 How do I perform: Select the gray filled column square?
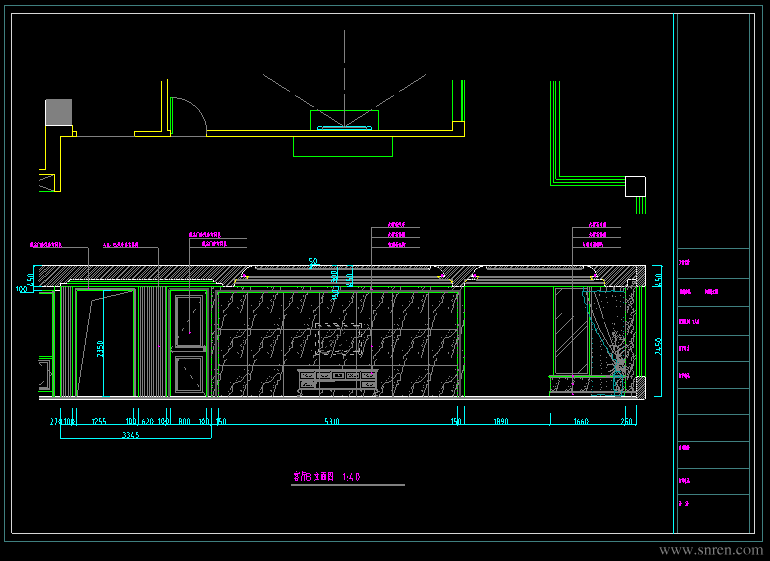click(59, 111)
